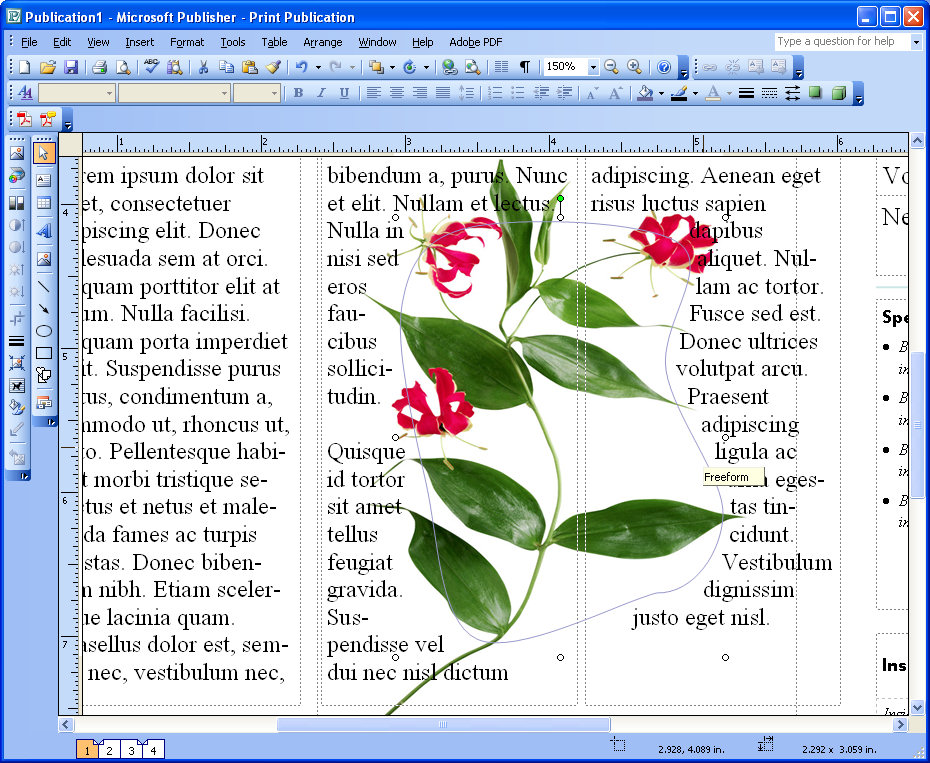Click the Format Painter brush icon
930x763 pixels.
coord(273,67)
